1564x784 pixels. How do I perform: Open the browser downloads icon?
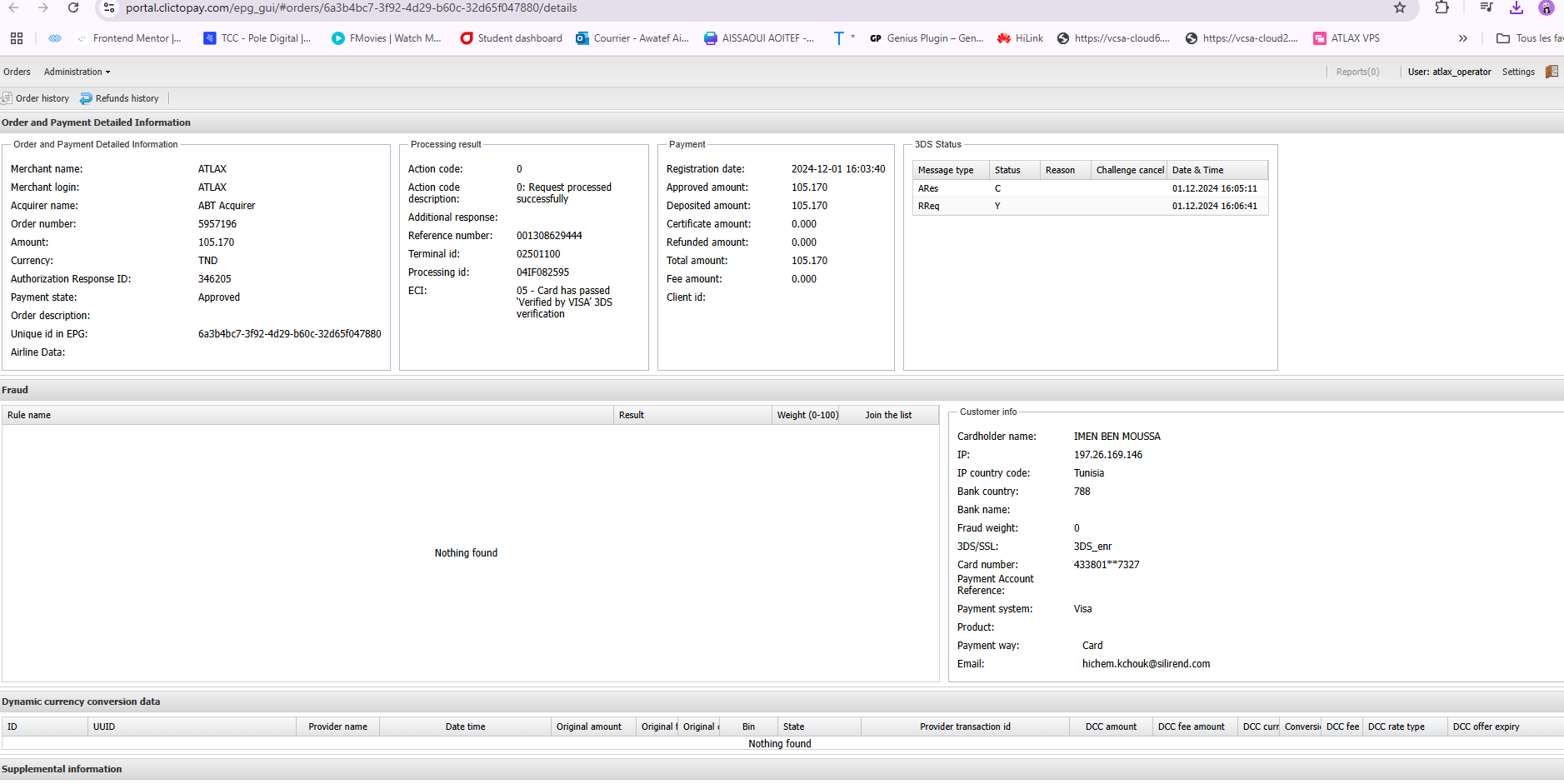1517,7
